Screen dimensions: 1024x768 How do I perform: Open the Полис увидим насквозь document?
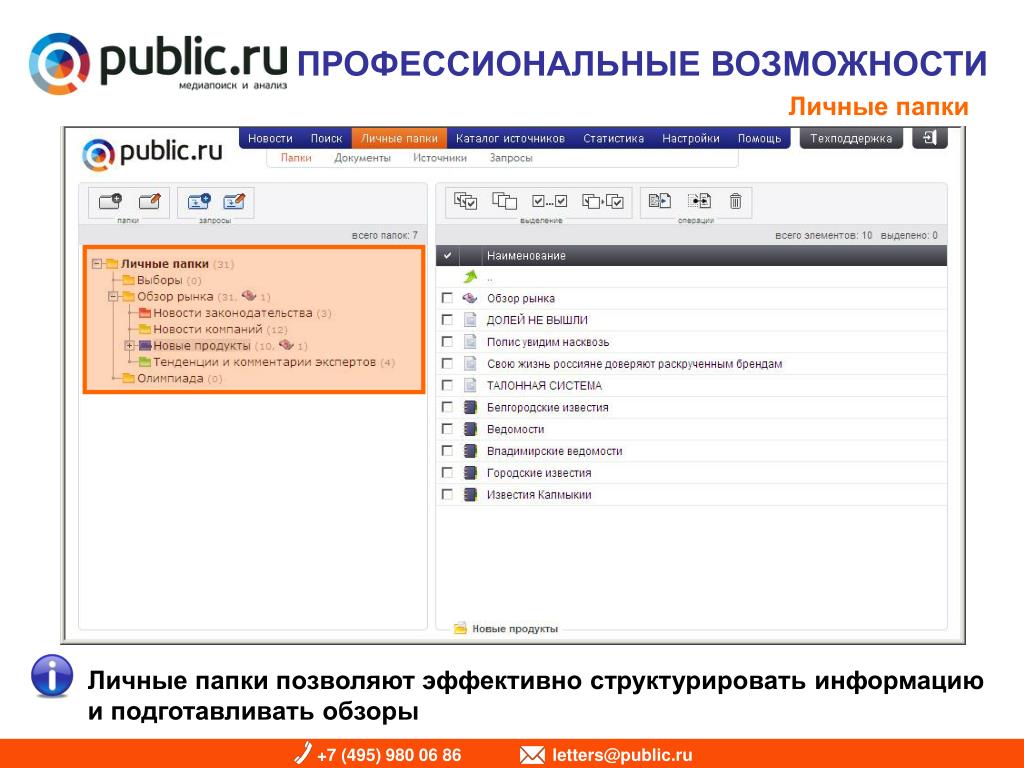pyautogui.click(x=548, y=342)
